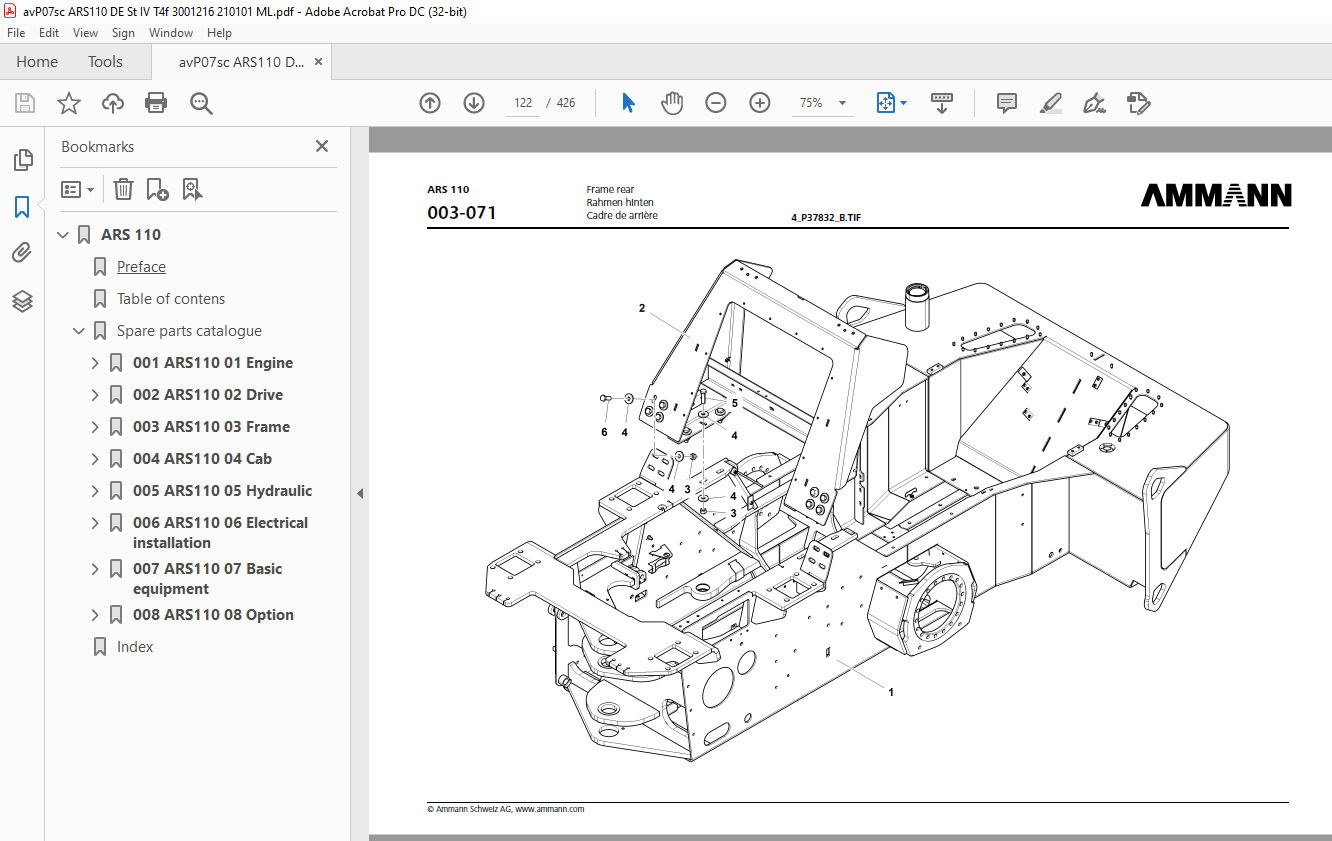
Task: Open the Attachments paperclip panel
Action: pos(22,253)
